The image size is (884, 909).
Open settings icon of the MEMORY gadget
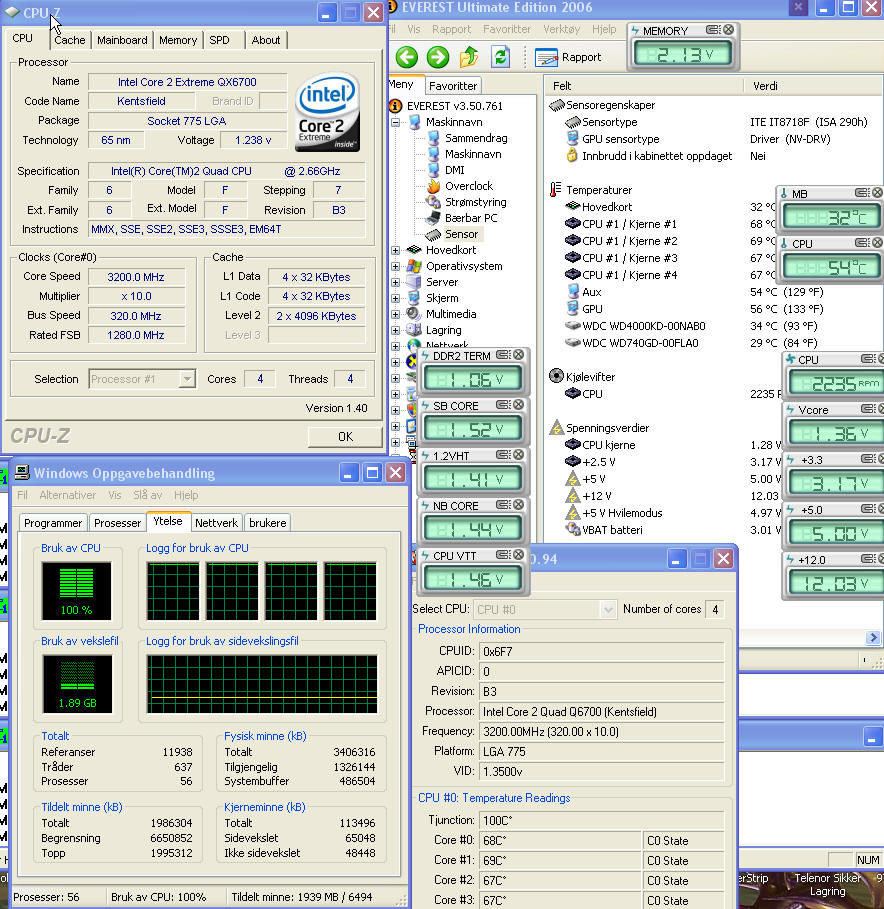(713, 30)
